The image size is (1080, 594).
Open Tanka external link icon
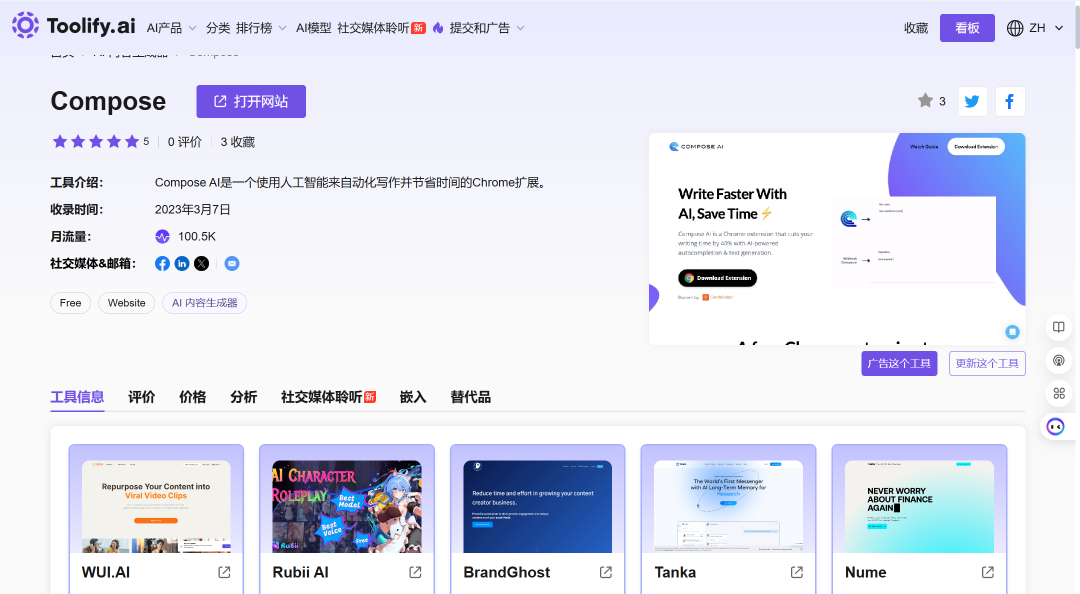797,572
